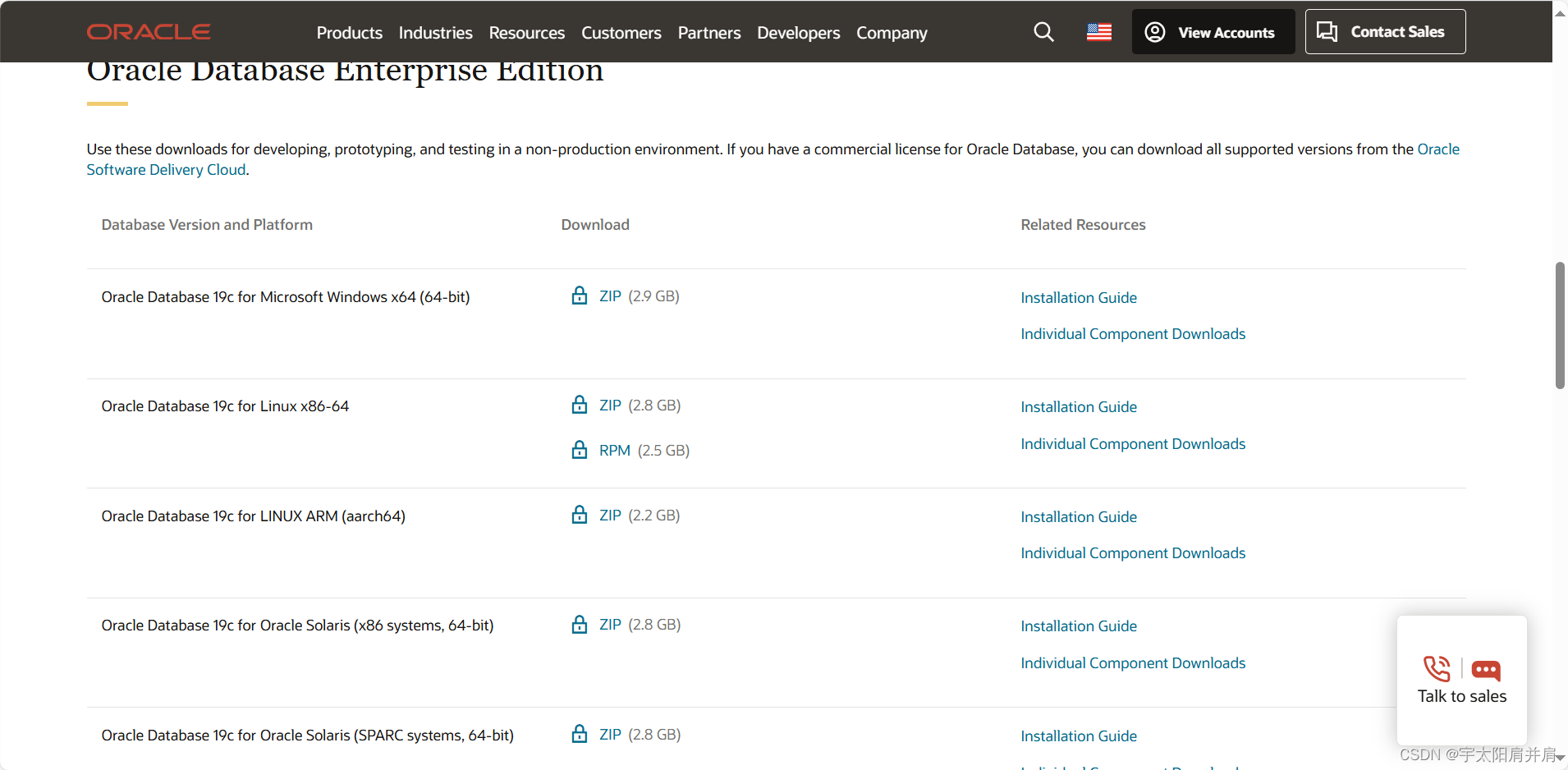The image size is (1568, 770).
Task: Open Individual Component Downloads for LINUX ARM
Action: coord(1133,553)
